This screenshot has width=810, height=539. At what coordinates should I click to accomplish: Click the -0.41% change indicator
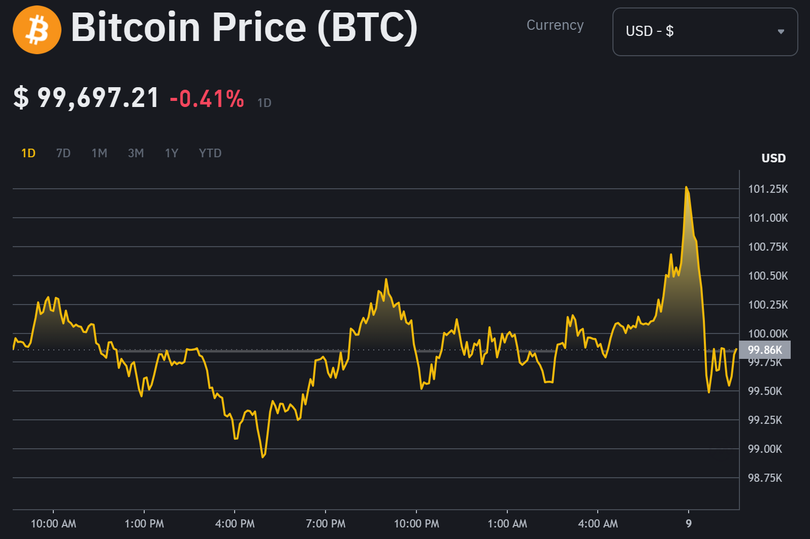click(206, 98)
